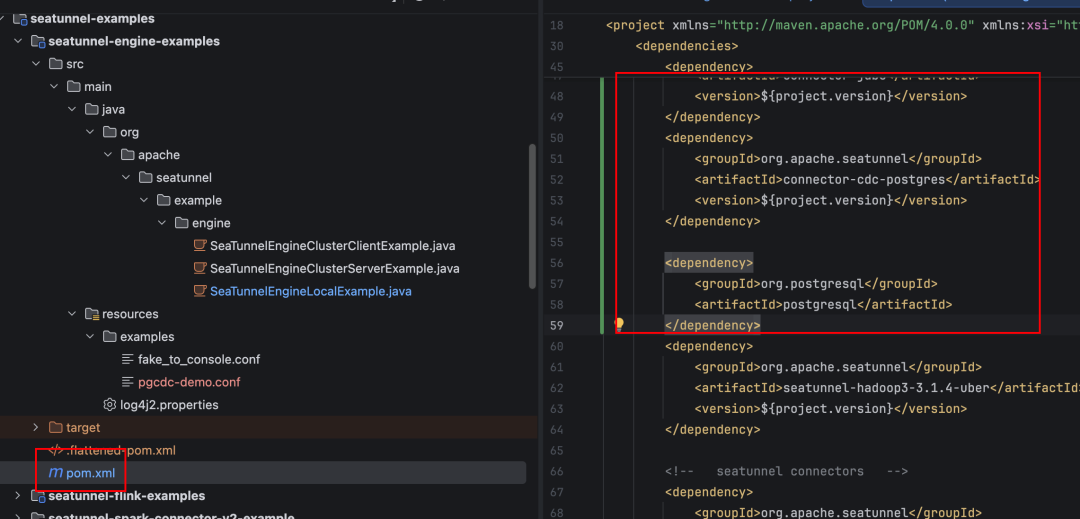Open SeaTunnelEngineClusterServerExample.java
Viewport: 1080px width, 519px height.
pyautogui.click(x=335, y=268)
